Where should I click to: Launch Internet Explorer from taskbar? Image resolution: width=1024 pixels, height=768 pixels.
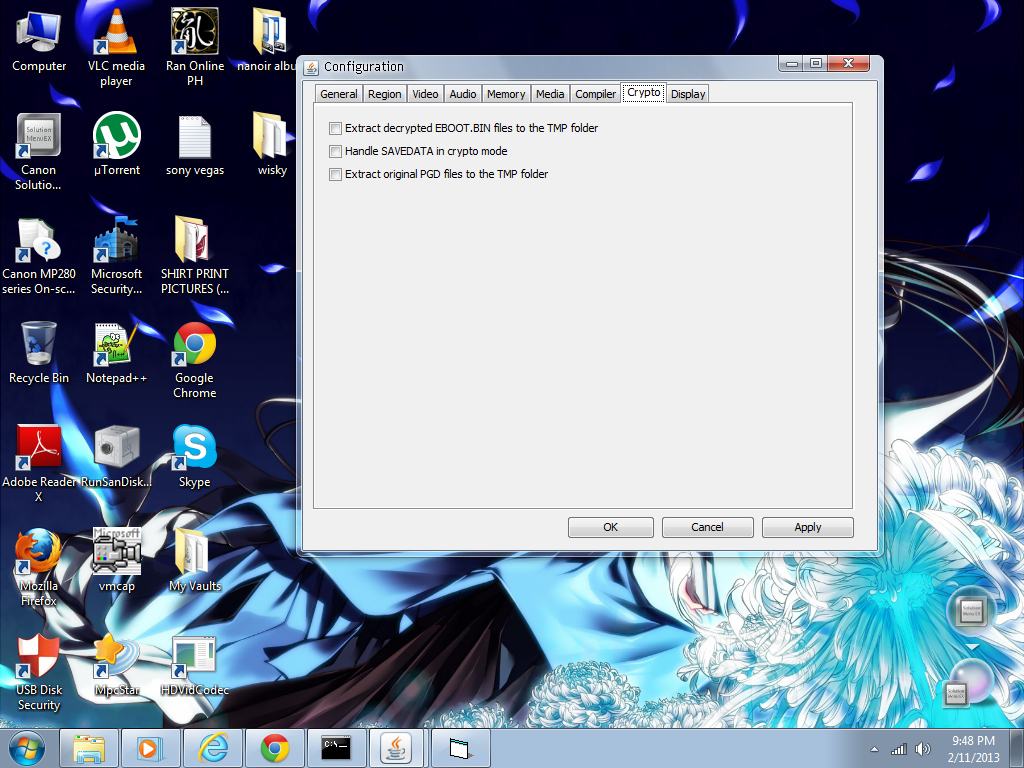[213, 748]
